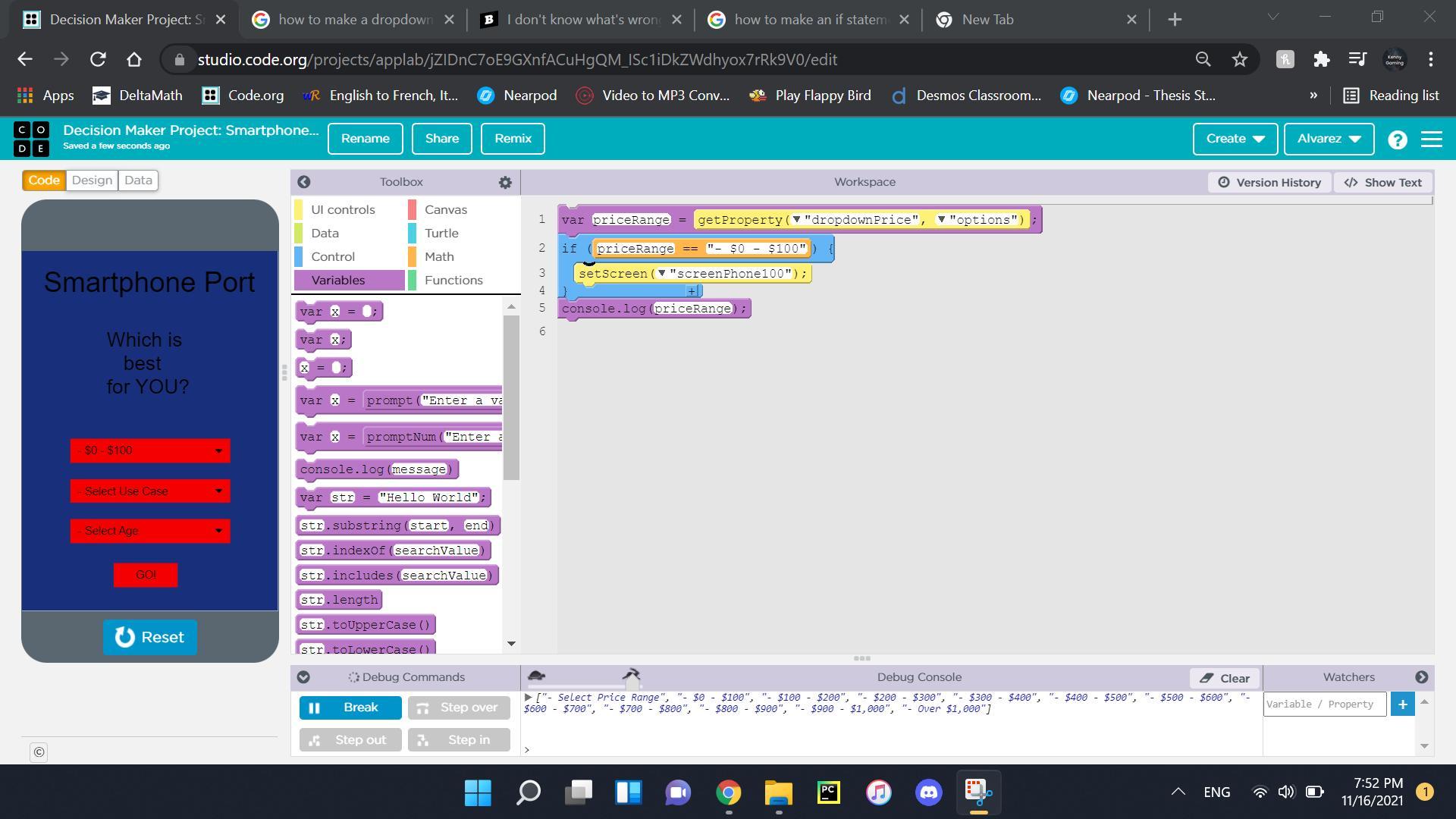Expand the Create menu

tap(1235, 139)
